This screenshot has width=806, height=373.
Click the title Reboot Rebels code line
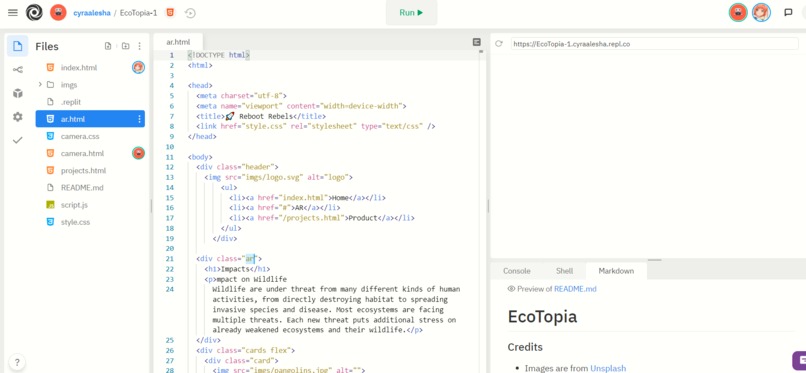pyautogui.click(x=261, y=116)
